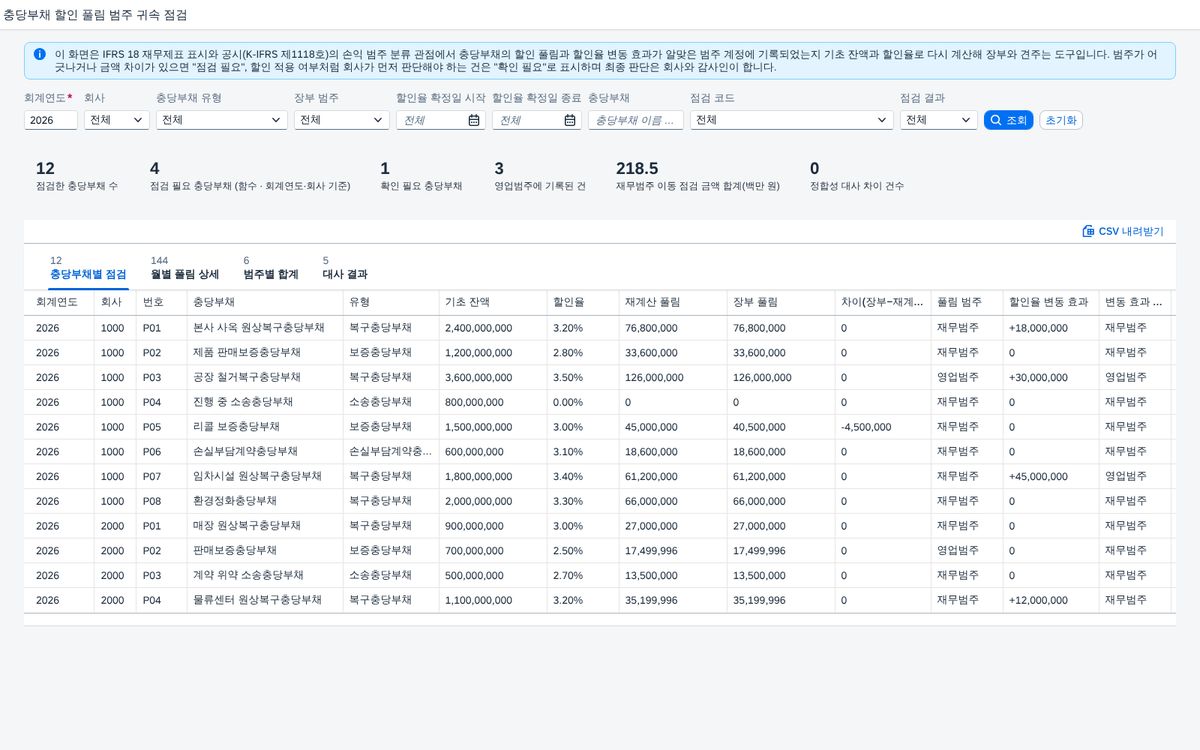Expand the 회사 dropdown
This screenshot has height=750, width=1200.
(117, 120)
